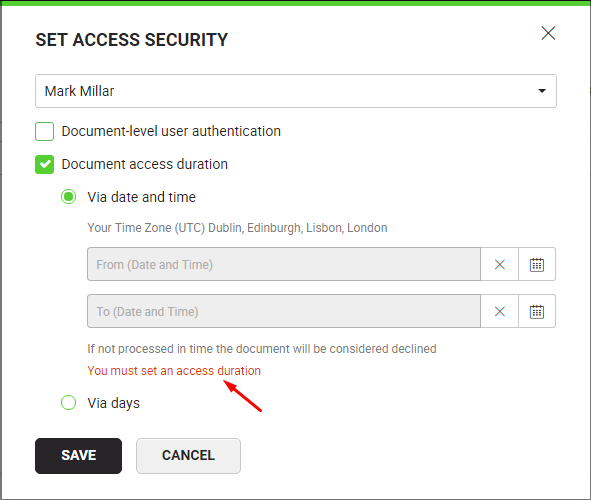
Task: Close the Set Access Security dialog
Action: pos(548,33)
